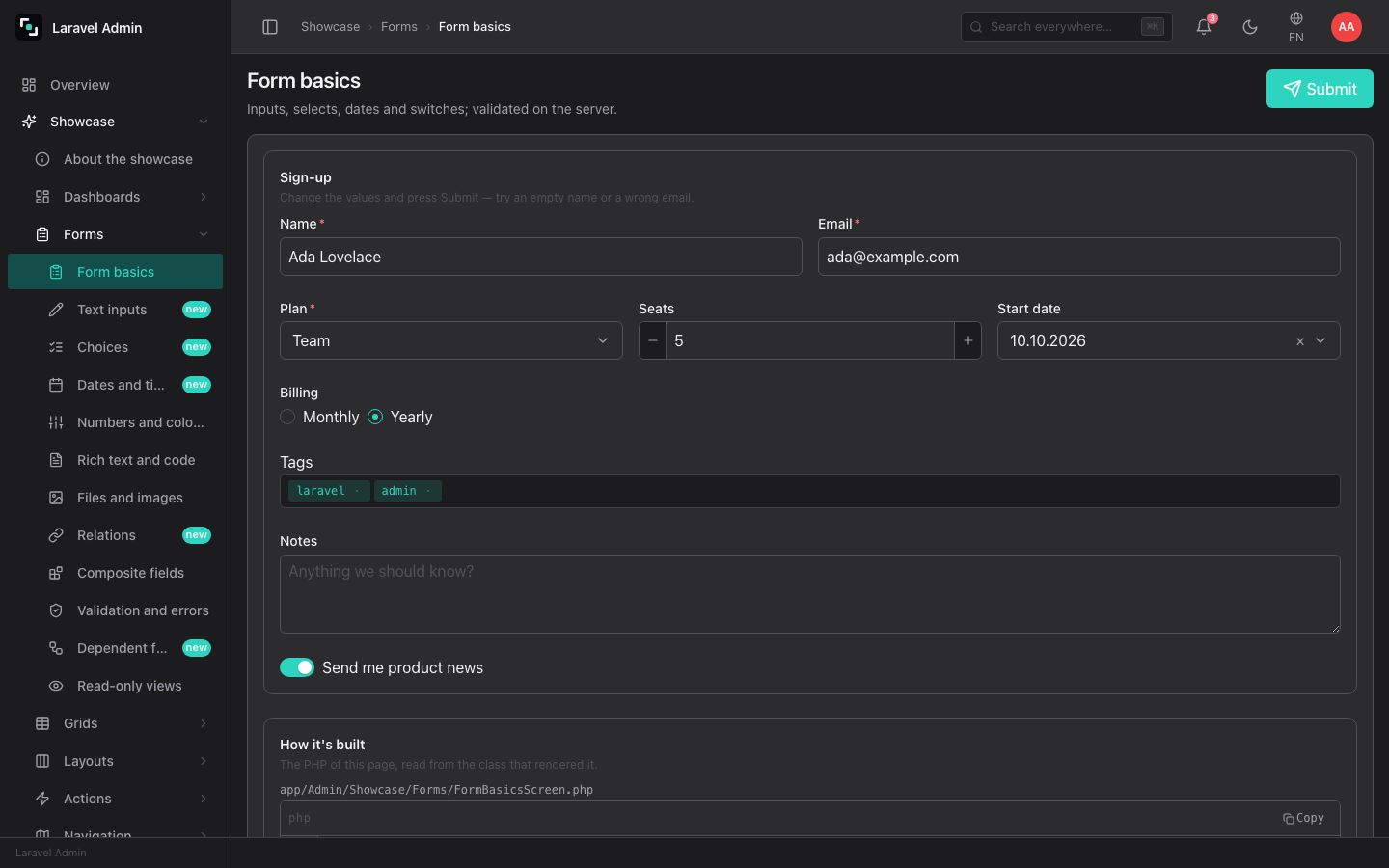
Task: Toggle the Send me product news switch
Action: click(x=297, y=667)
